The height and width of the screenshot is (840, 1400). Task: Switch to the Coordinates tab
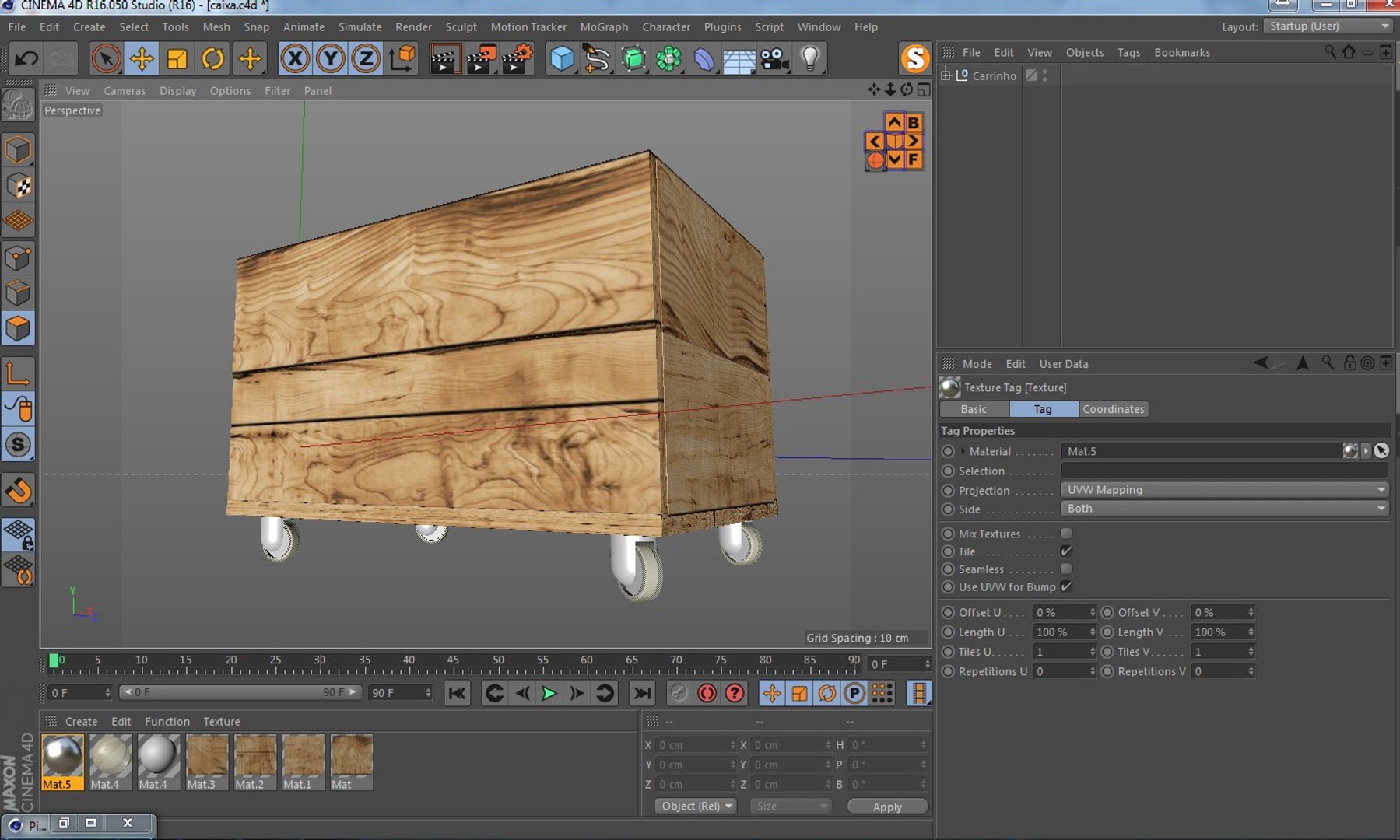[1113, 409]
